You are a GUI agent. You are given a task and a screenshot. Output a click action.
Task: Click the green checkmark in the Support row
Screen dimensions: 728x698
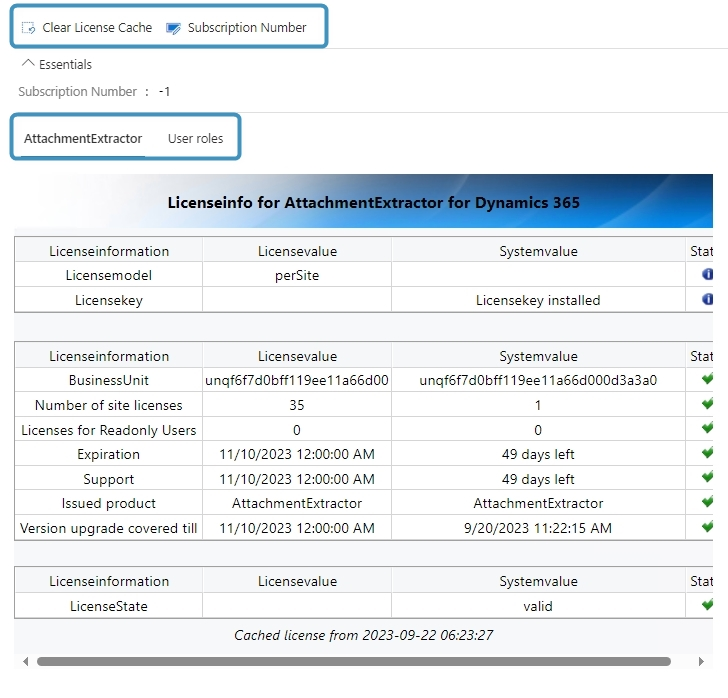pyautogui.click(x=707, y=477)
